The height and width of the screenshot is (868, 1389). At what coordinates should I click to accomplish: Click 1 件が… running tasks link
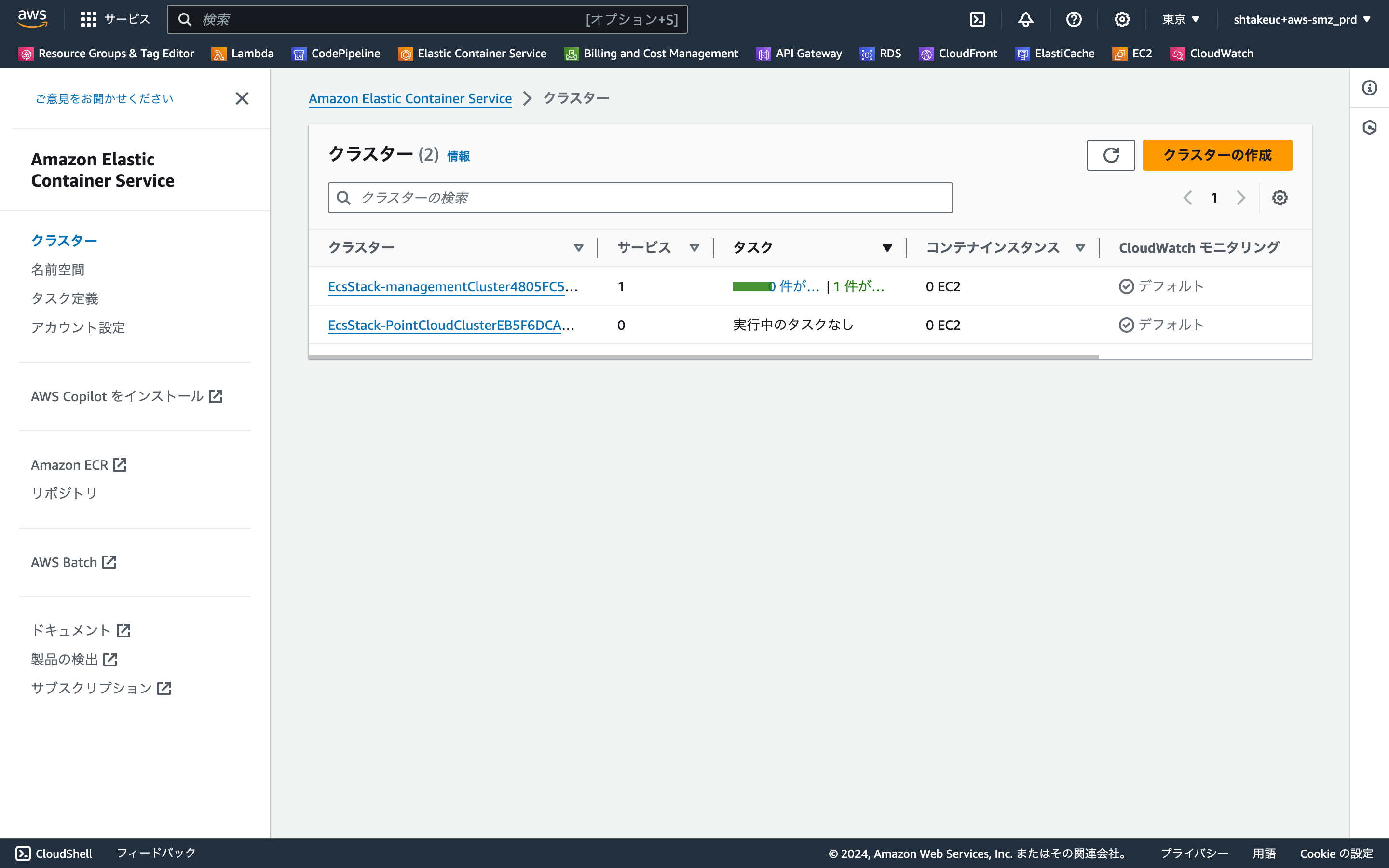tap(858, 286)
